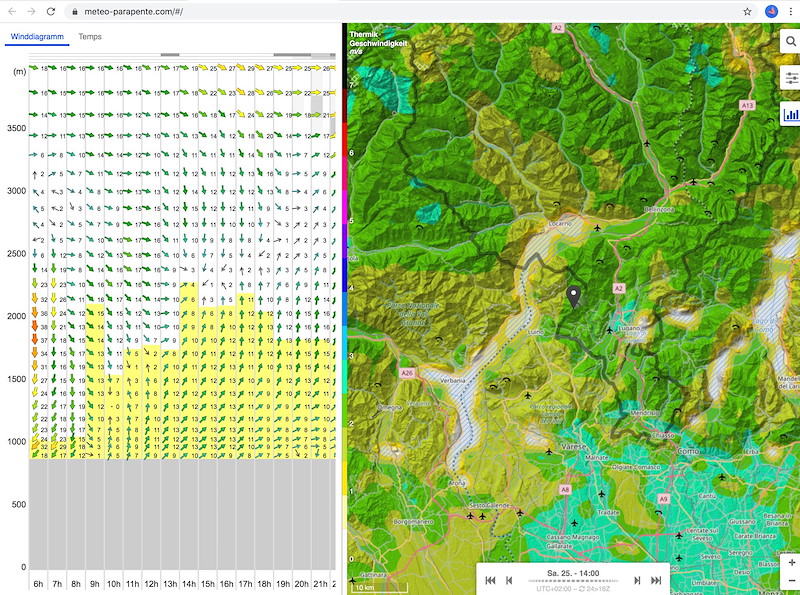Screen dimensions: 800x595
Task: Skip to the next forecast day
Action: pos(656,580)
